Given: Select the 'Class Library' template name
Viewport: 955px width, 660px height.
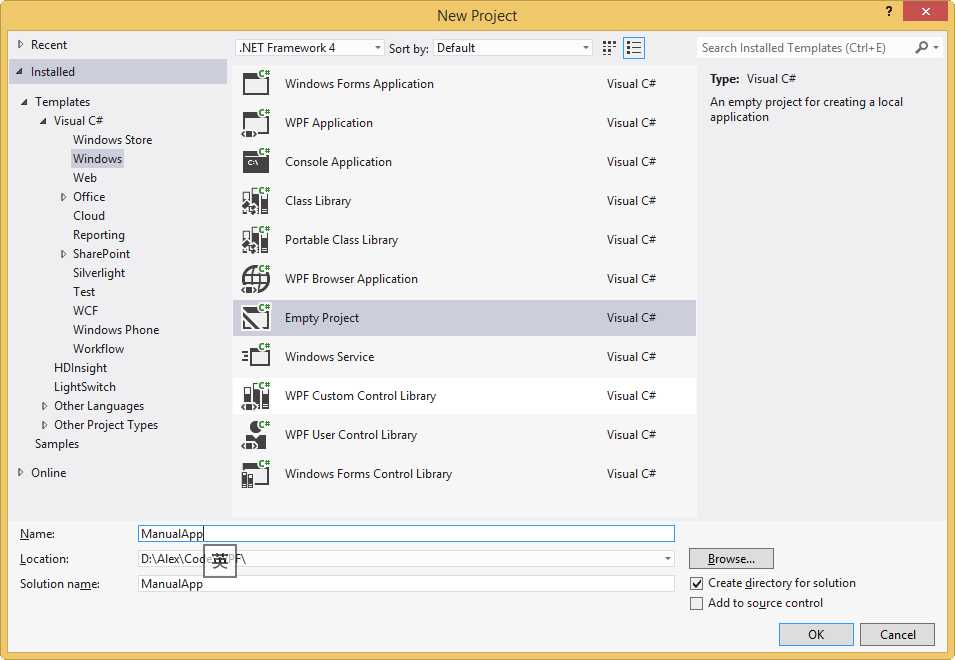Looking at the screenshot, I should point(318,200).
